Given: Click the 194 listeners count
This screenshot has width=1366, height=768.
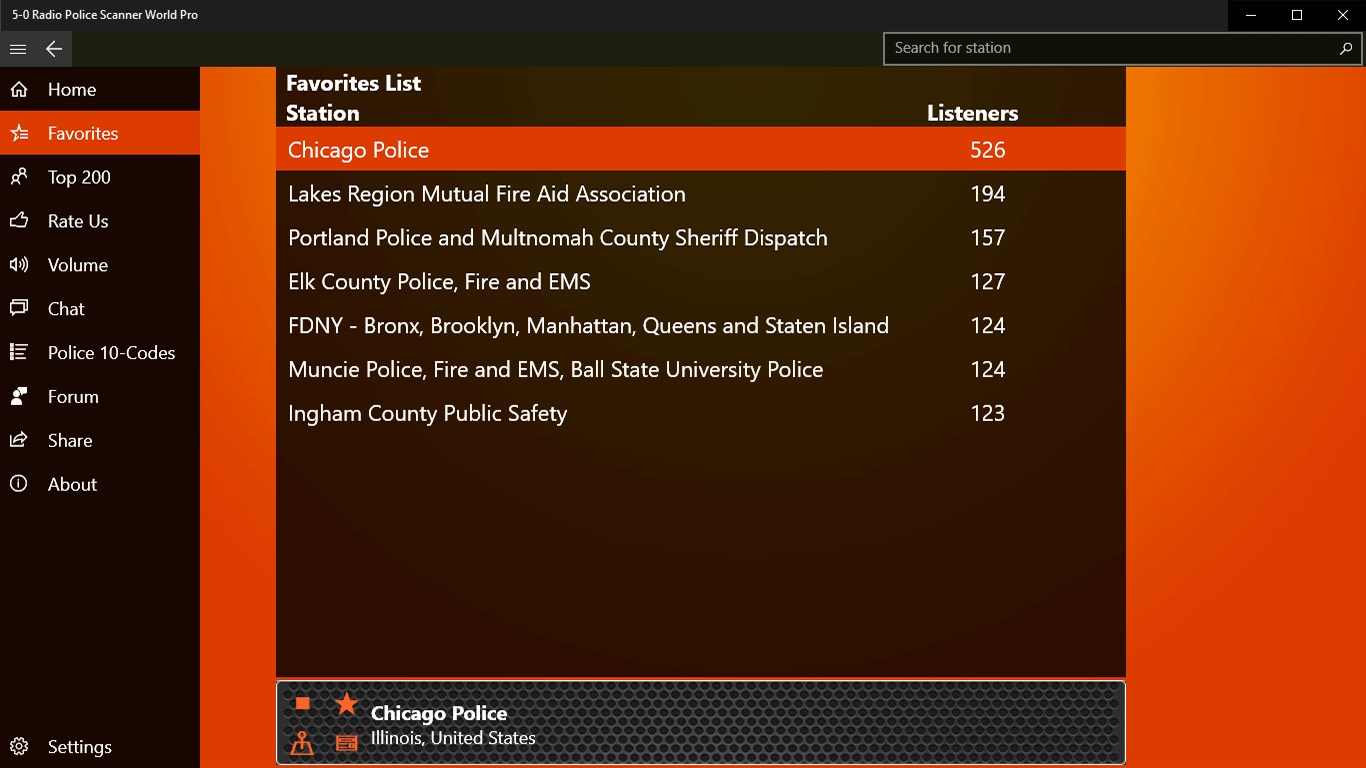Looking at the screenshot, I should [988, 194].
